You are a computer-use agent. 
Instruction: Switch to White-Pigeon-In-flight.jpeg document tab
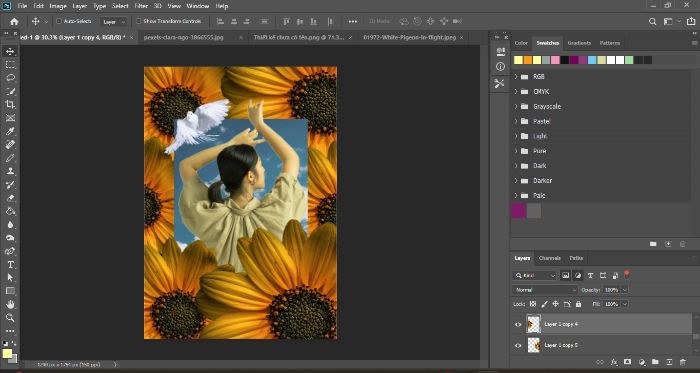409,37
